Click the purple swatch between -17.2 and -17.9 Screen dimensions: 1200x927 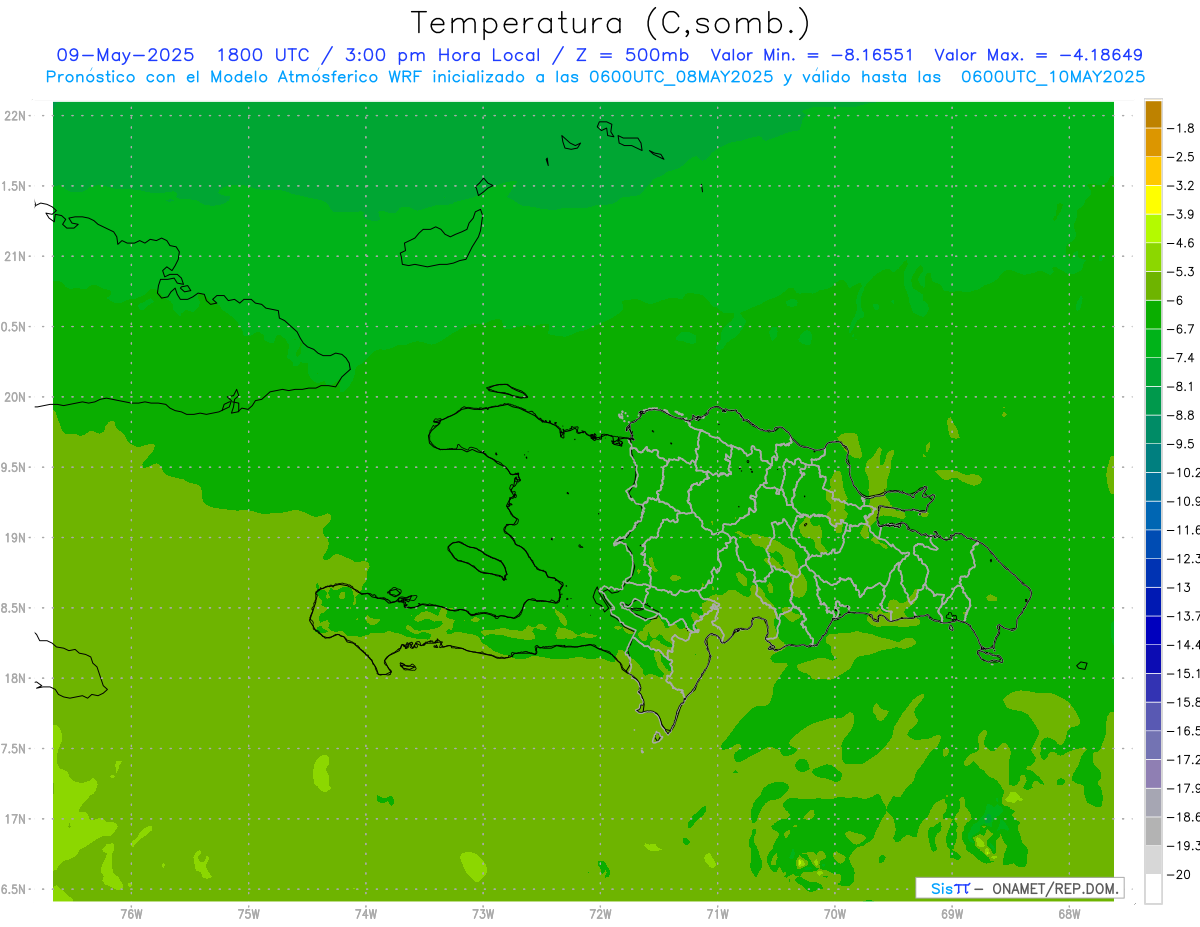1153,774
